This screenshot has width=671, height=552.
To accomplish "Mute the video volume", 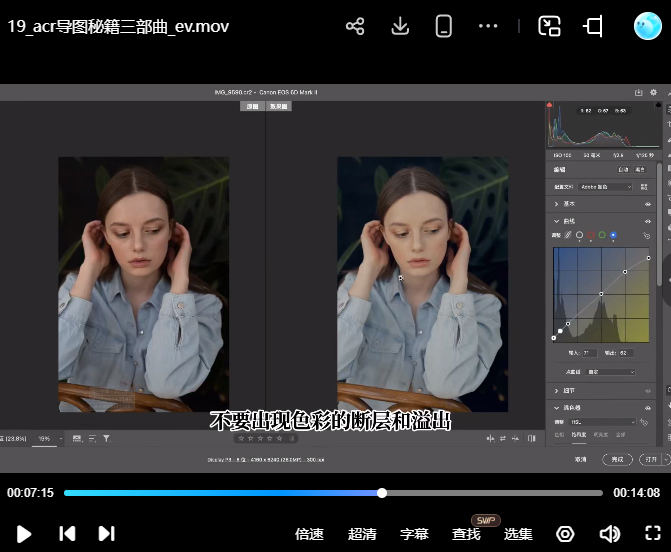I will pos(609,534).
